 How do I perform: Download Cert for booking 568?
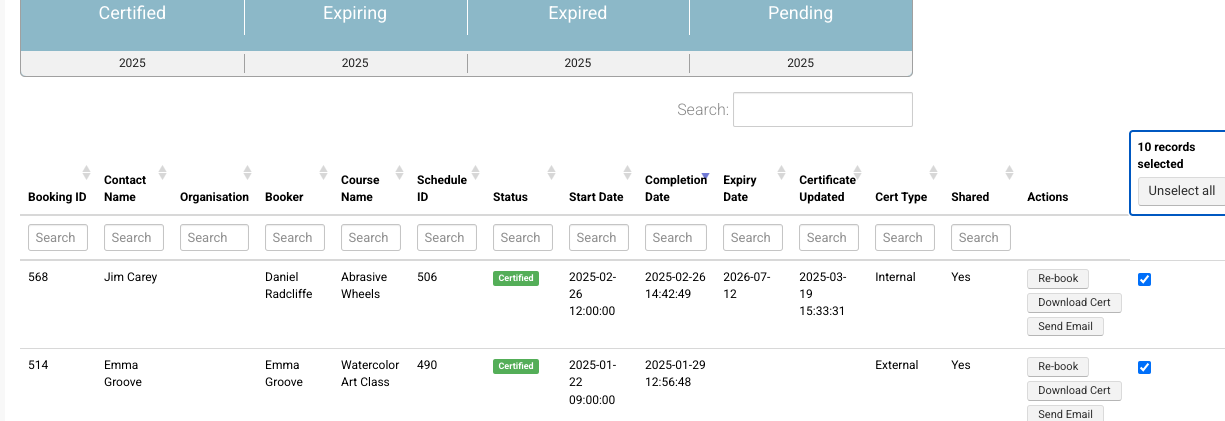[1074, 303]
